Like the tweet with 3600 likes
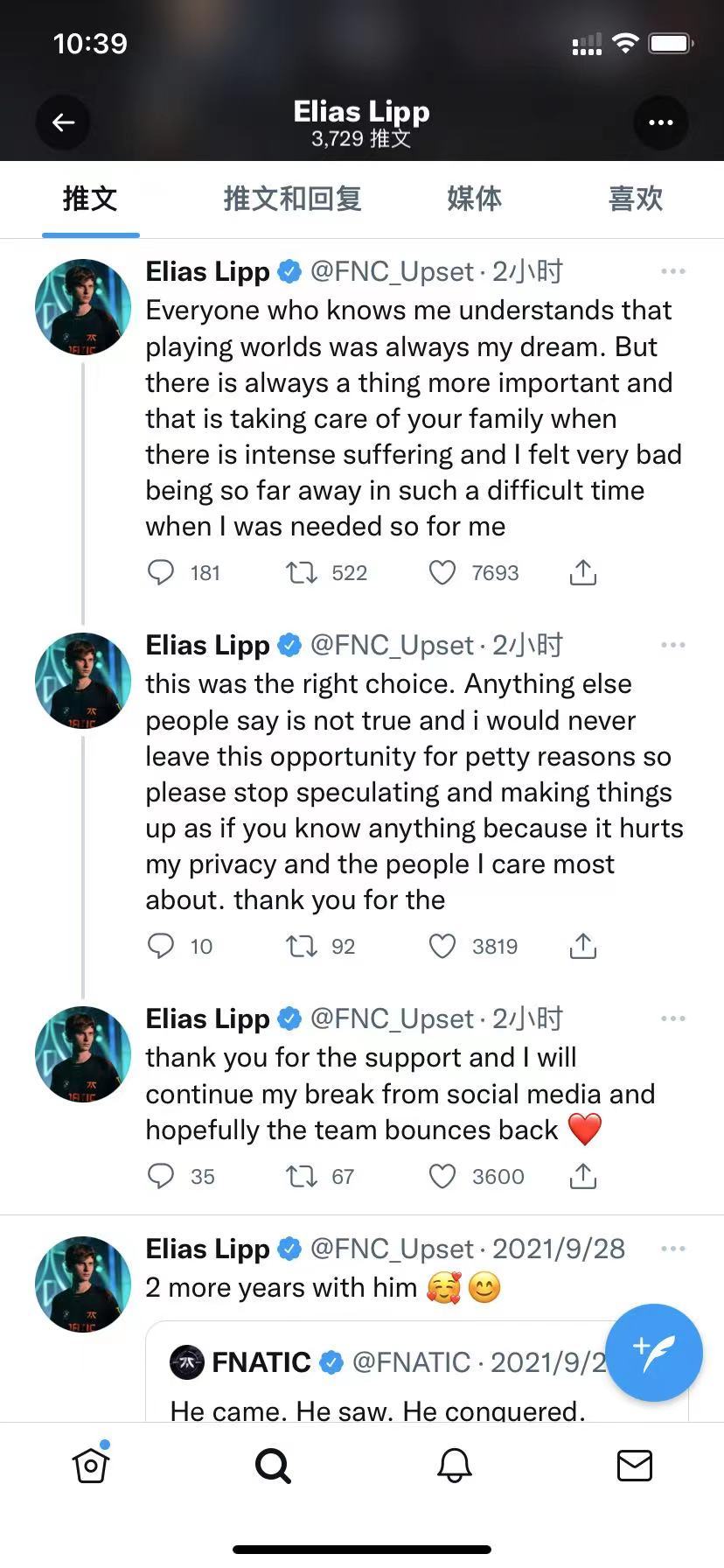724x1568 pixels. [442, 1176]
